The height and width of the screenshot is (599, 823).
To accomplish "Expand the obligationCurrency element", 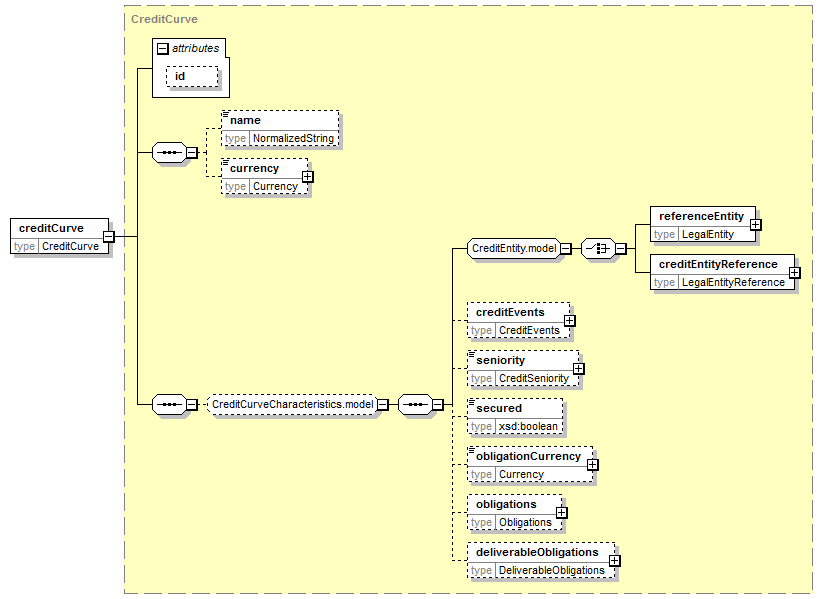I will [x=593, y=465].
